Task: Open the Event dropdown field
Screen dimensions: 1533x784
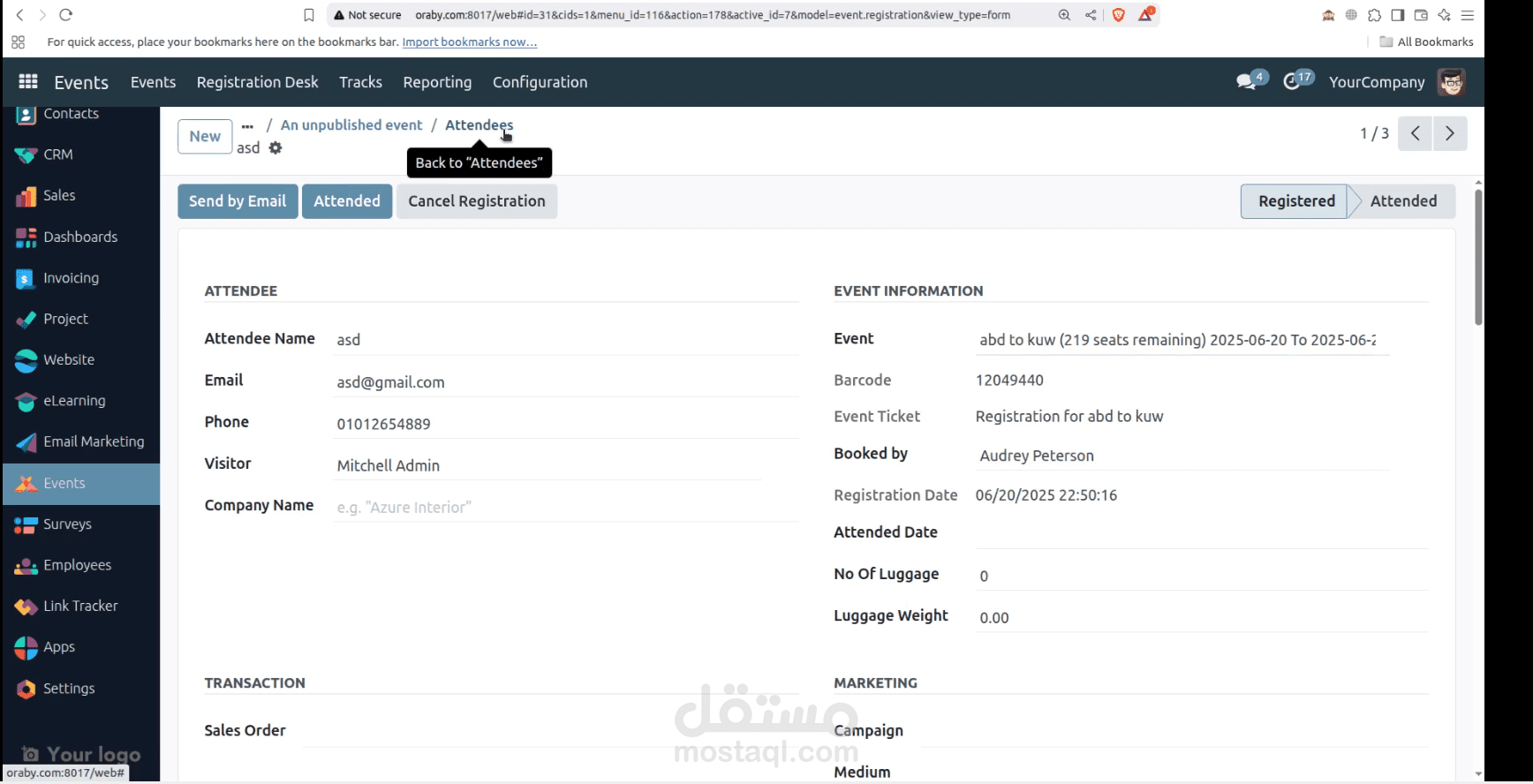Action: 1182,340
